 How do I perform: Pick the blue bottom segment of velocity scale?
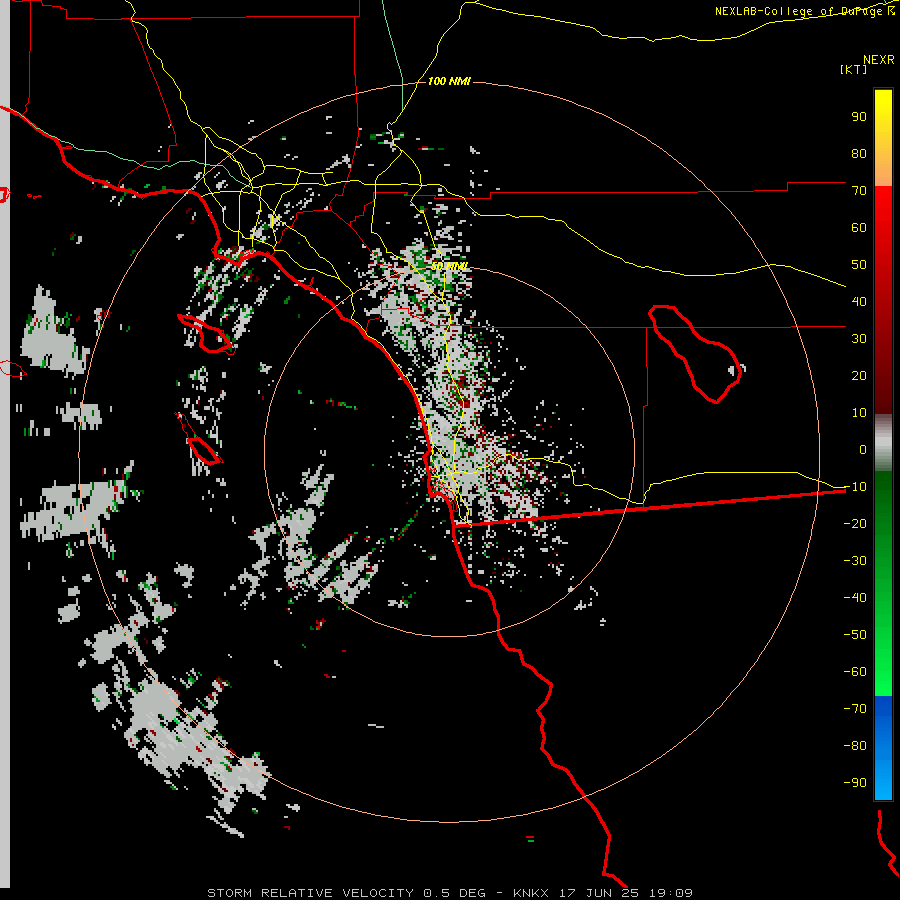click(883, 748)
